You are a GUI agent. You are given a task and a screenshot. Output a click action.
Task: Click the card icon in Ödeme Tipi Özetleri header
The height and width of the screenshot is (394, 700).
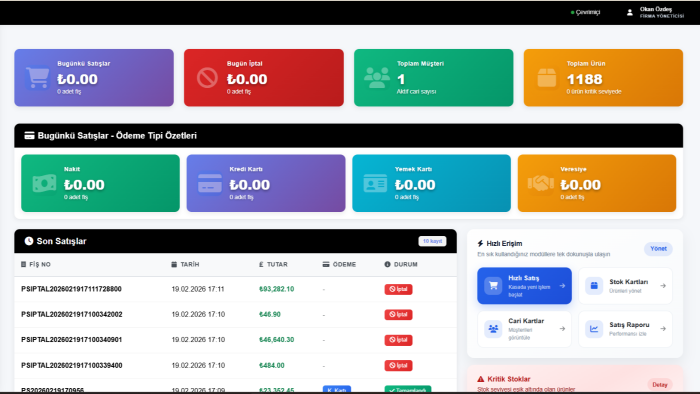29,136
